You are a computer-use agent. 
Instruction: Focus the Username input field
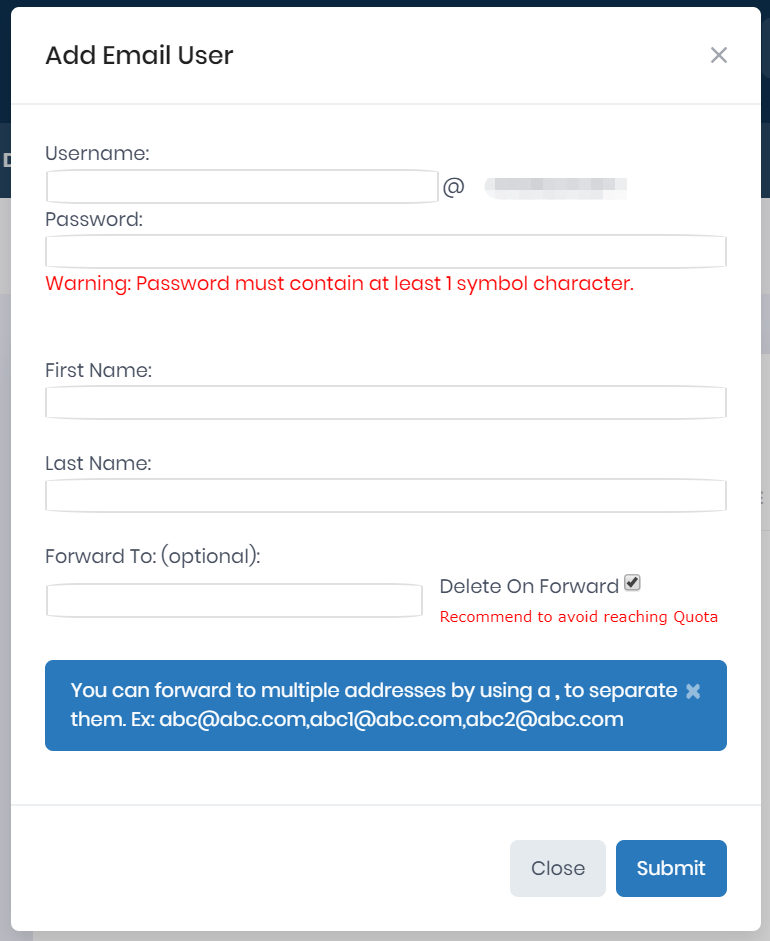click(x=242, y=187)
